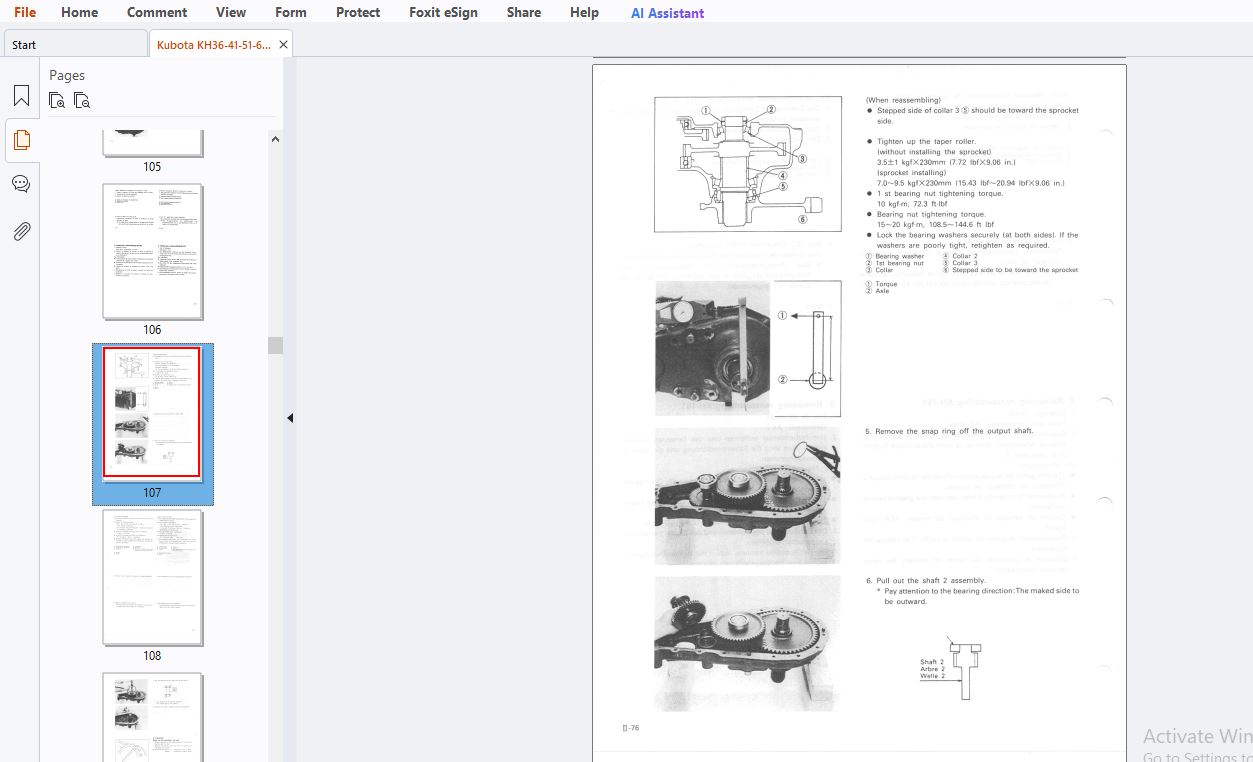1253x762 pixels.
Task: Open the AI Assistant tab
Action: point(667,13)
